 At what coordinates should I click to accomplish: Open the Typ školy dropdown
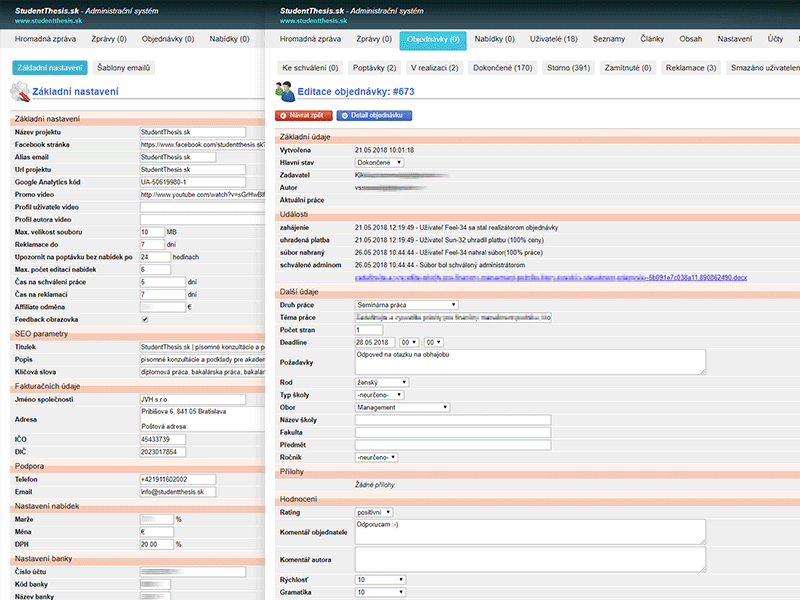coord(379,395)
